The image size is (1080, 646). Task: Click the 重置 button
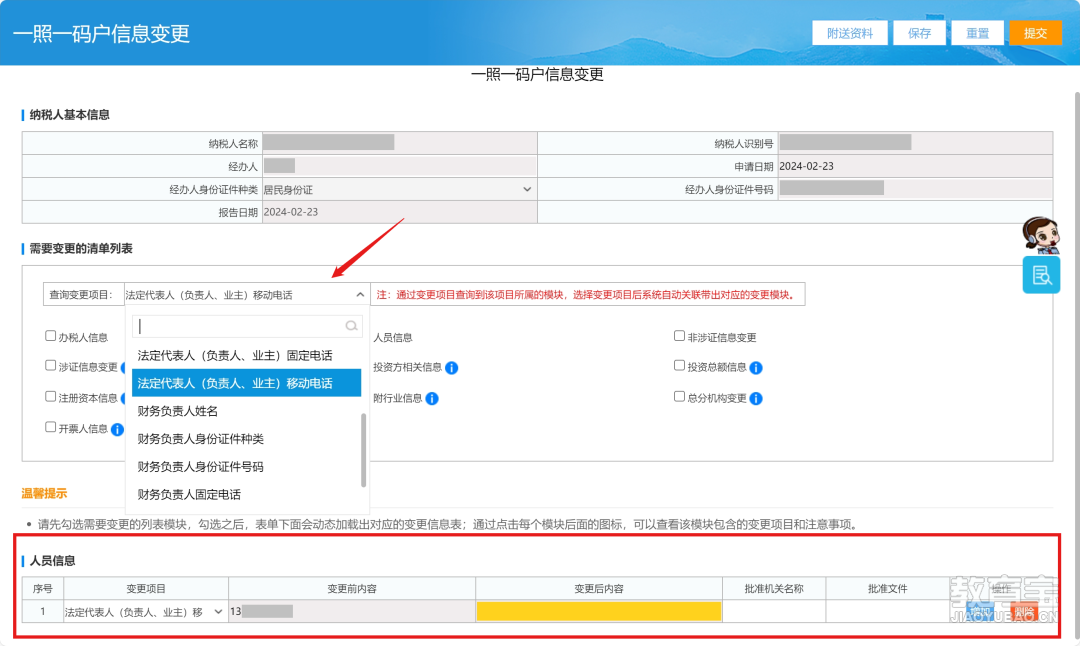tap(977, 33)
